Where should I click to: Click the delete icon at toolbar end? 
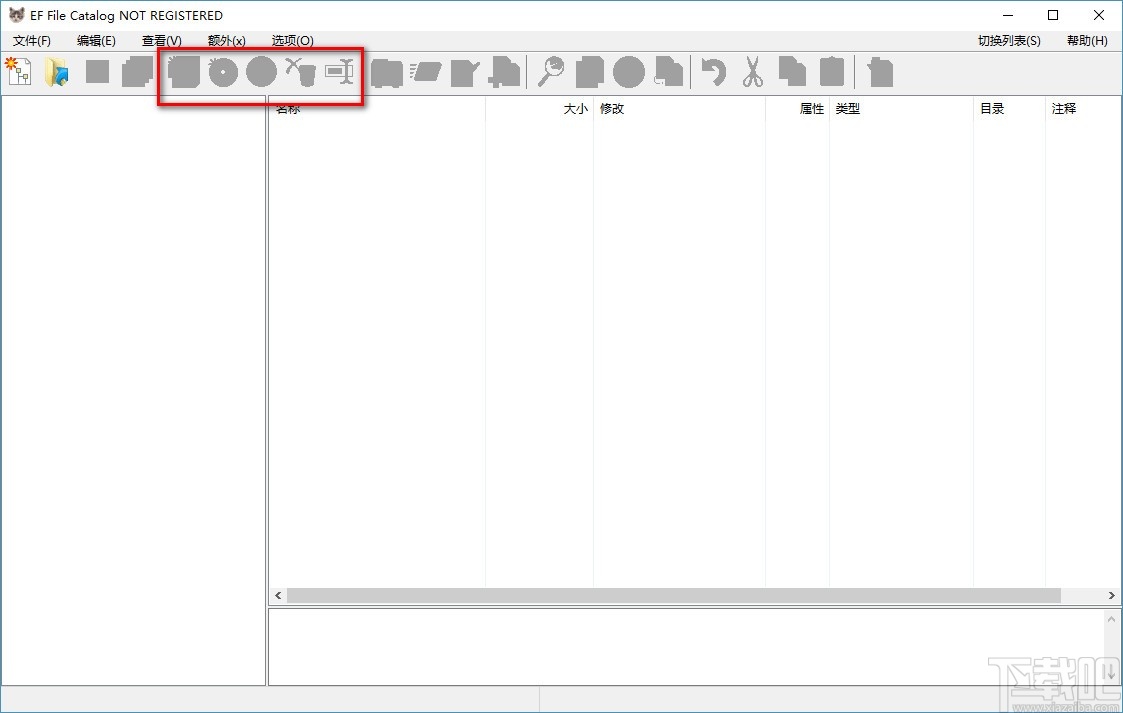[879, 71]
